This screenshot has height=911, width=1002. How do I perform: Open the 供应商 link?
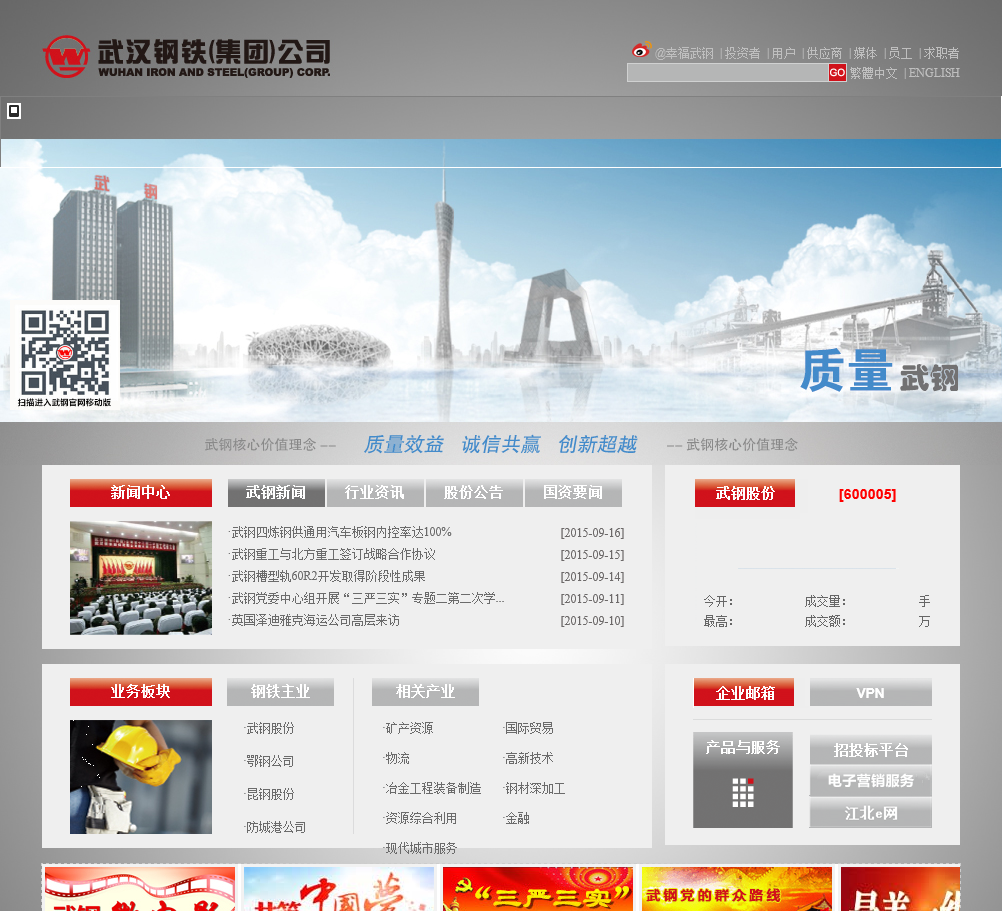click(824, 53)
